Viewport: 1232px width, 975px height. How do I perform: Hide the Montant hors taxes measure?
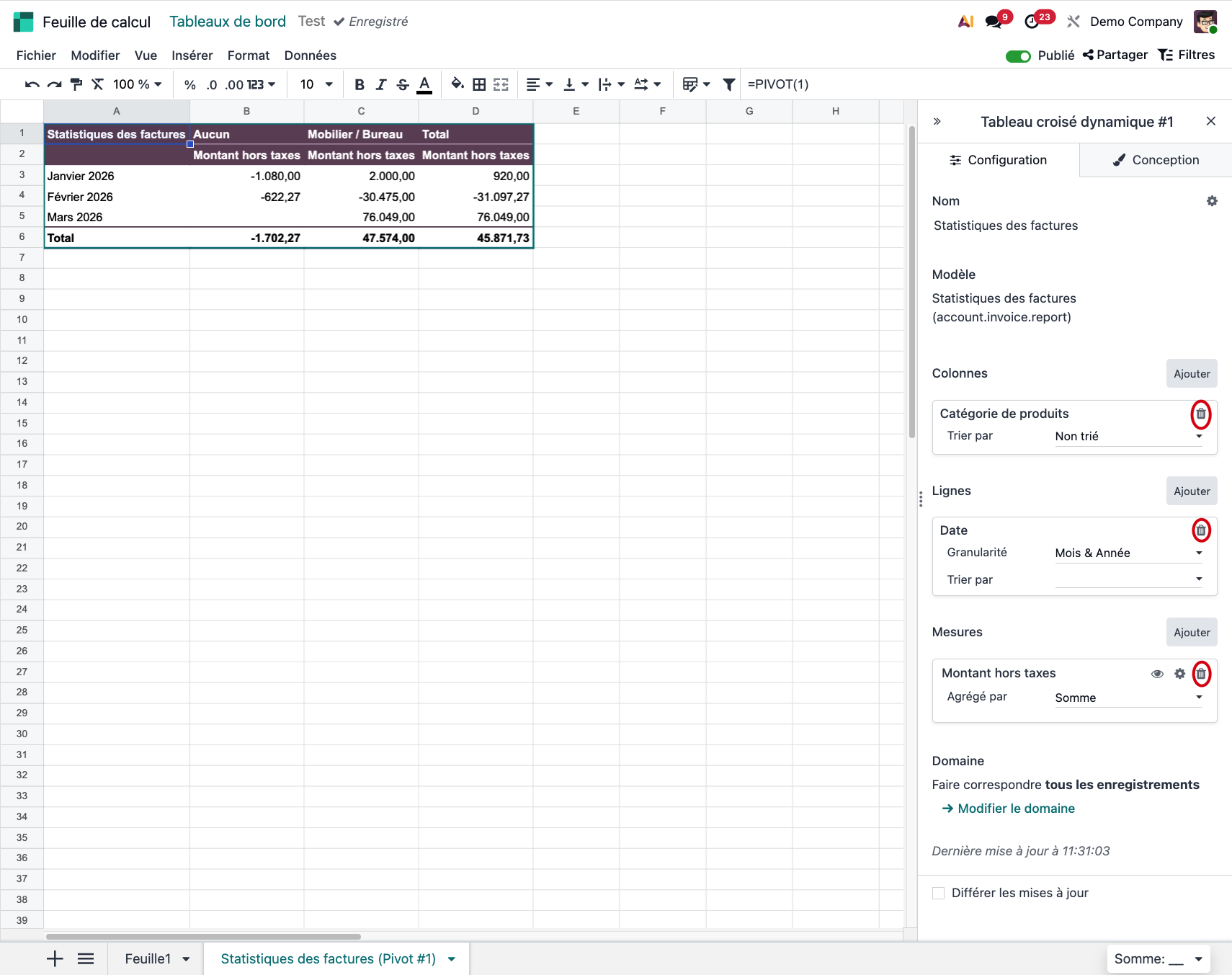click(1157, 674)
